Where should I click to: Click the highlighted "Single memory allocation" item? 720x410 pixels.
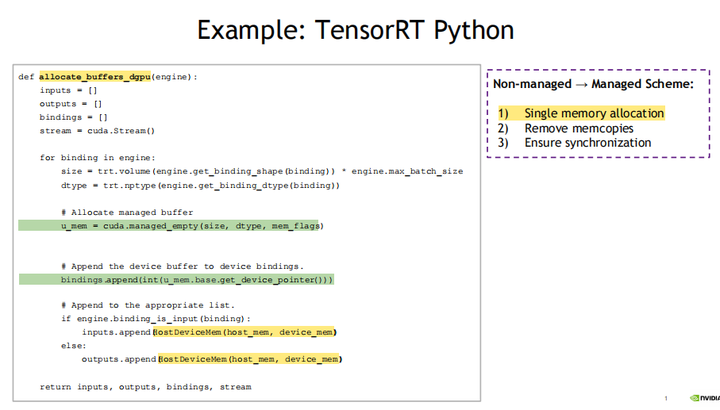tap(581, 113)
